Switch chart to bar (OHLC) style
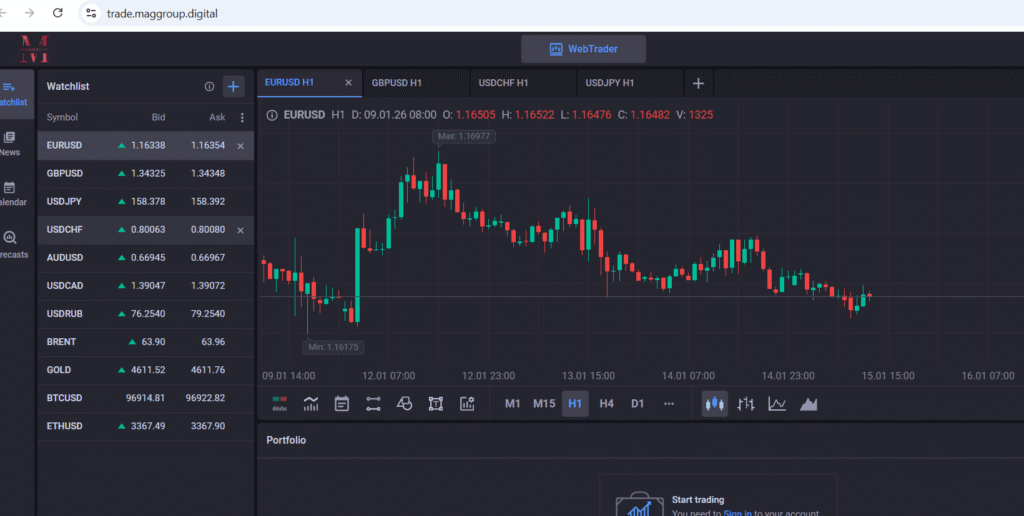The image size is (1024, 516). (746, 404)
